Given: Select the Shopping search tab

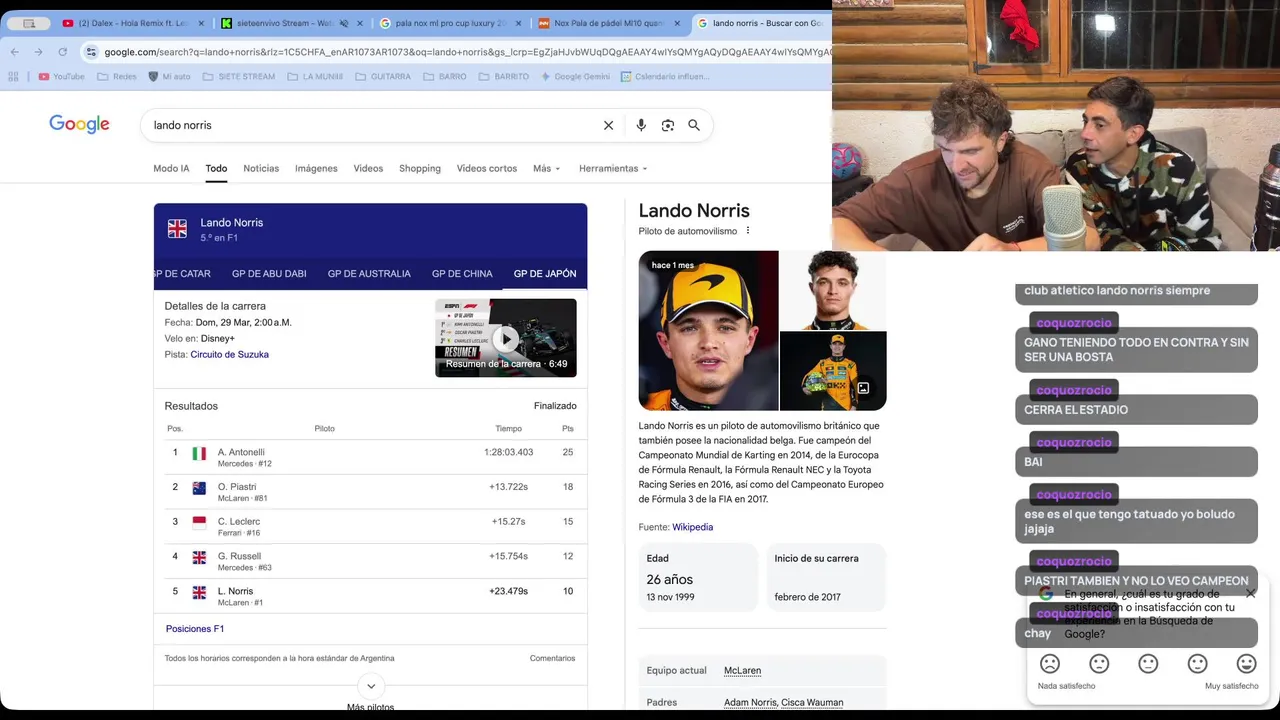Looking at the screenshot, I should pyautogui.click(x=420, y=168).
